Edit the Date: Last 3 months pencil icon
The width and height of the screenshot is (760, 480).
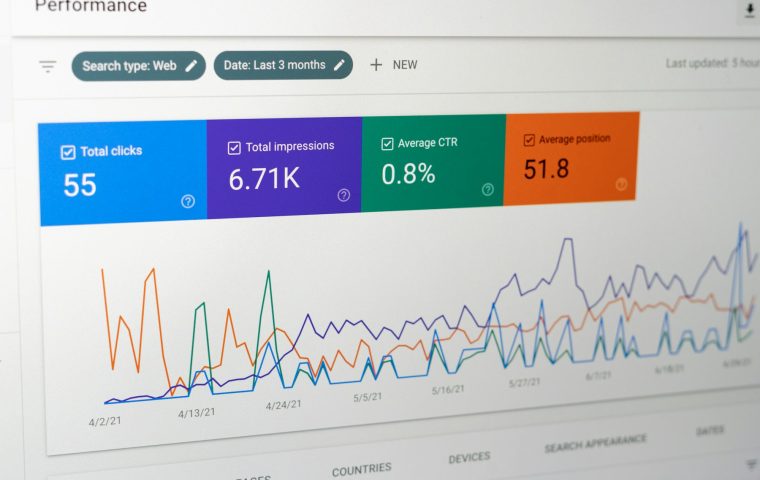(339, 64)
